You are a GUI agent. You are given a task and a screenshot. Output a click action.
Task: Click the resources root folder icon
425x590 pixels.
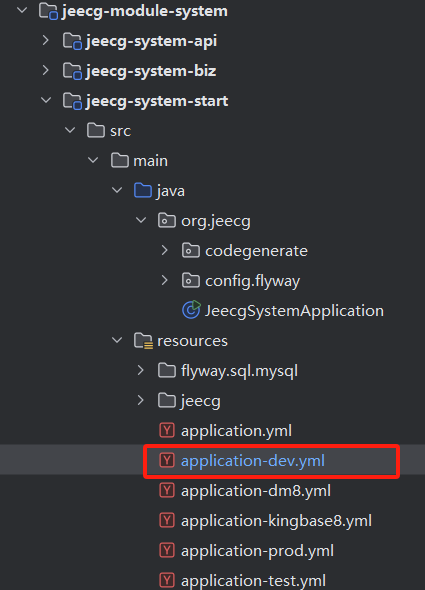click(x=143, y=341)
